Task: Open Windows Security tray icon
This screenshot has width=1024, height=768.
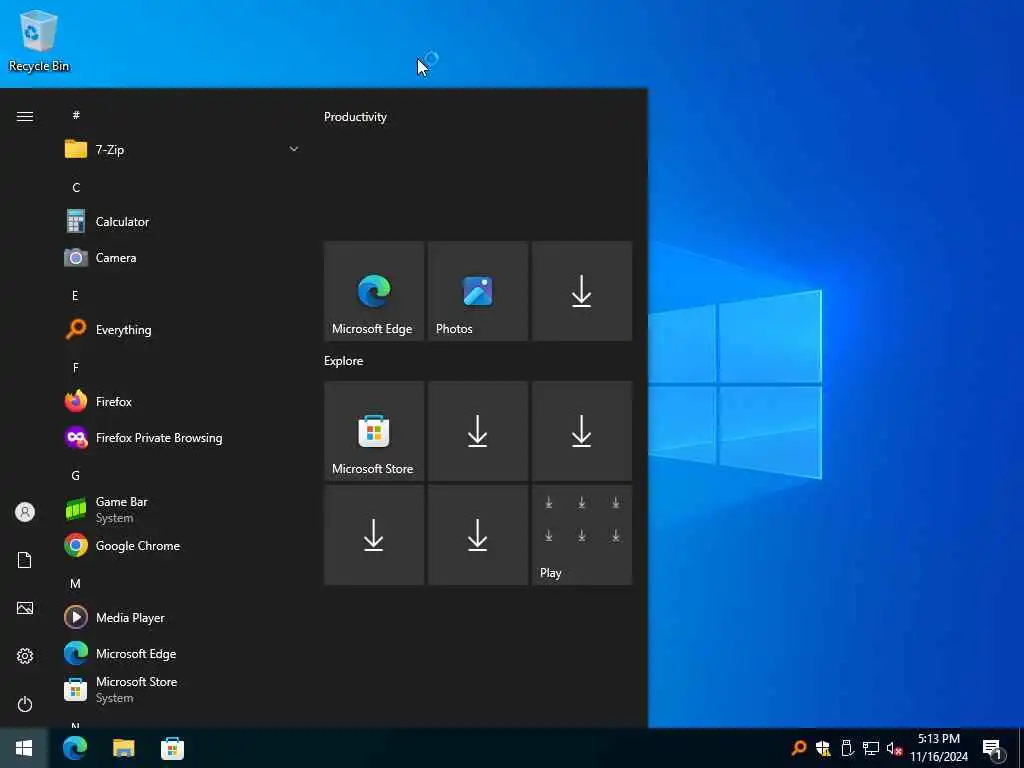Action: tap(823, 748)
